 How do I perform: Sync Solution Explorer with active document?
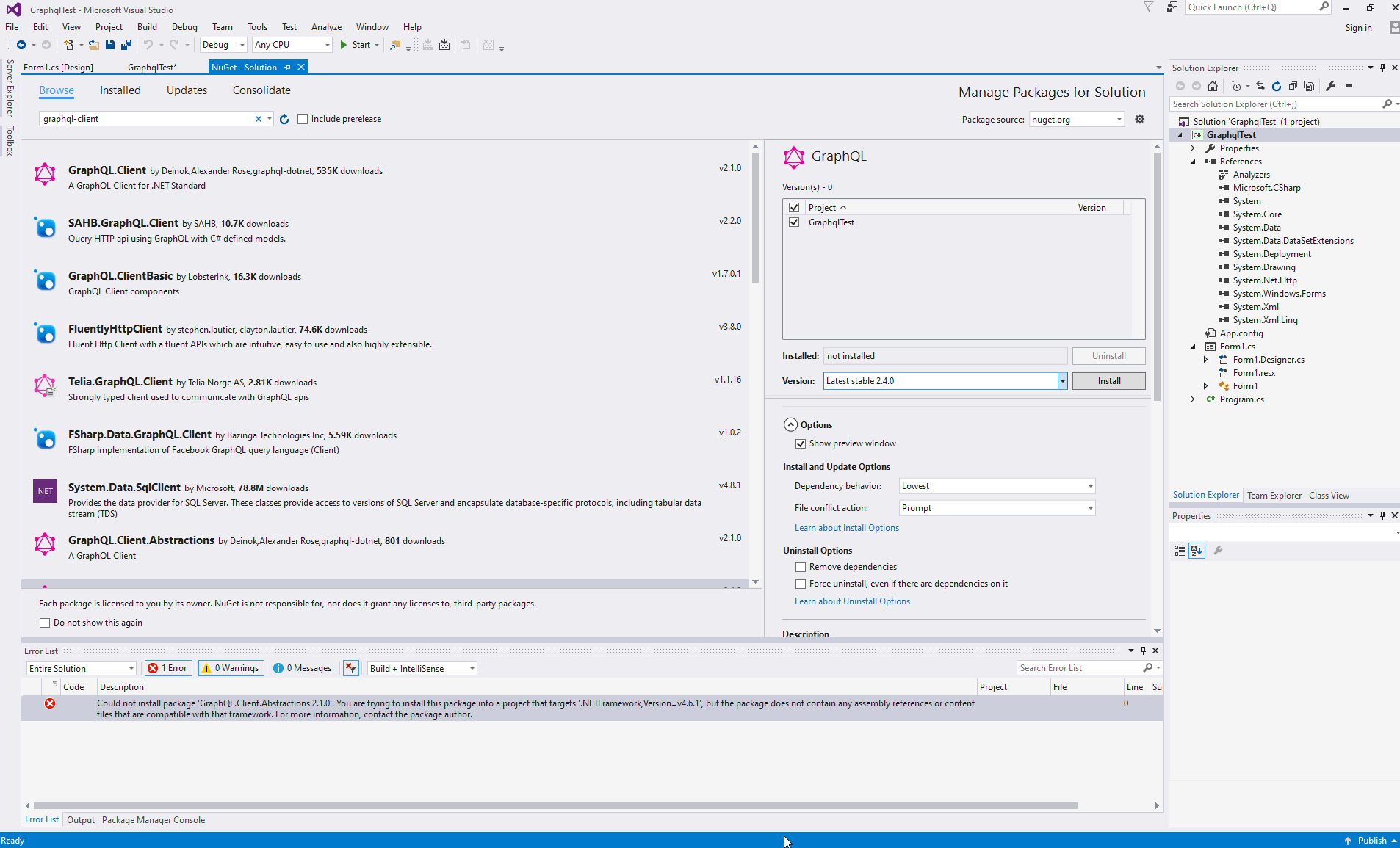pyautogui.click(x=1261, y=86)
